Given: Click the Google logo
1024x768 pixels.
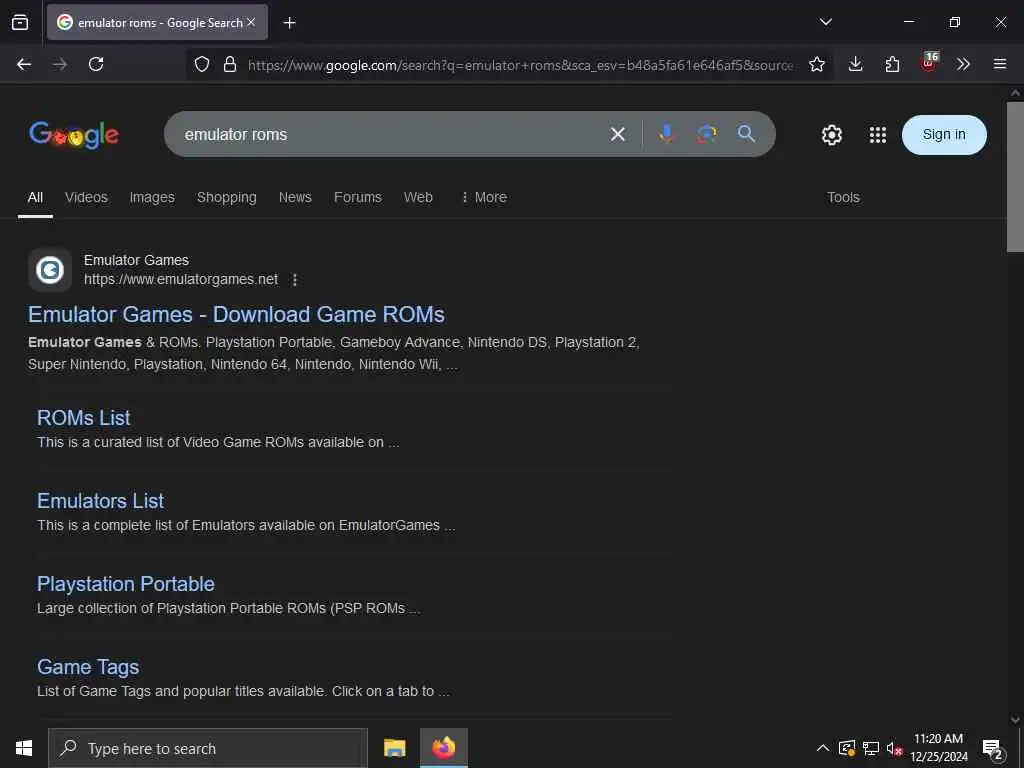Looking at the screenshot, I should (74, 135).
